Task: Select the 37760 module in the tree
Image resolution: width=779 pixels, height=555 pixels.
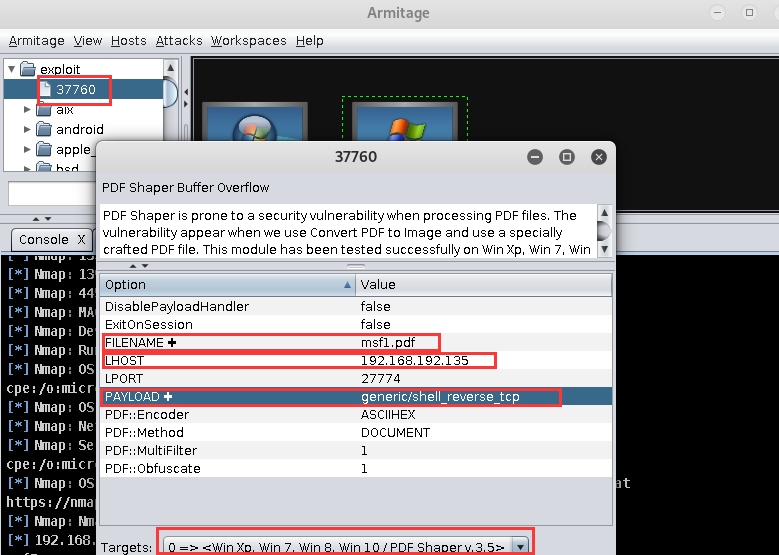Action: click(x=76, y=89)
